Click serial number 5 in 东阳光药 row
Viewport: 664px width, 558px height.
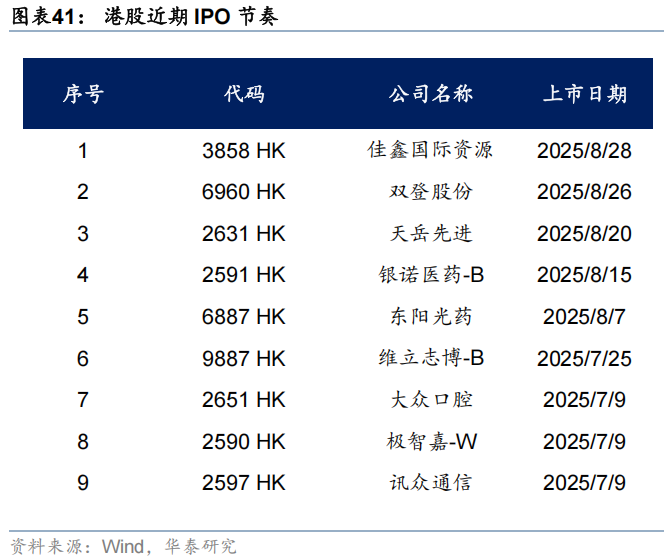click(x=83, y=317)
